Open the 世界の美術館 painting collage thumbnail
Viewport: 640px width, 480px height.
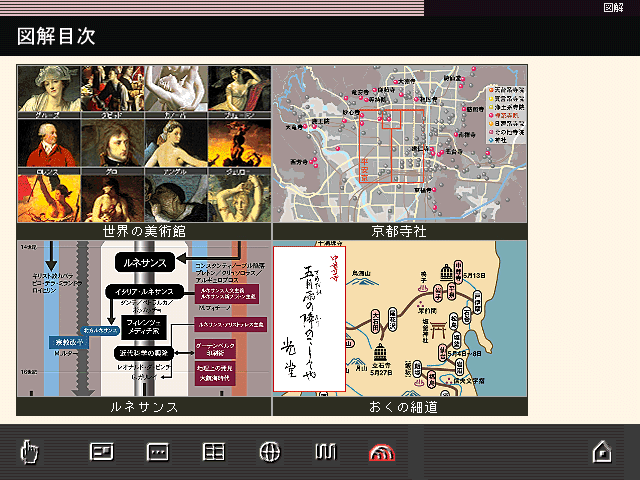pyautogui.click(x=144, y=144)
